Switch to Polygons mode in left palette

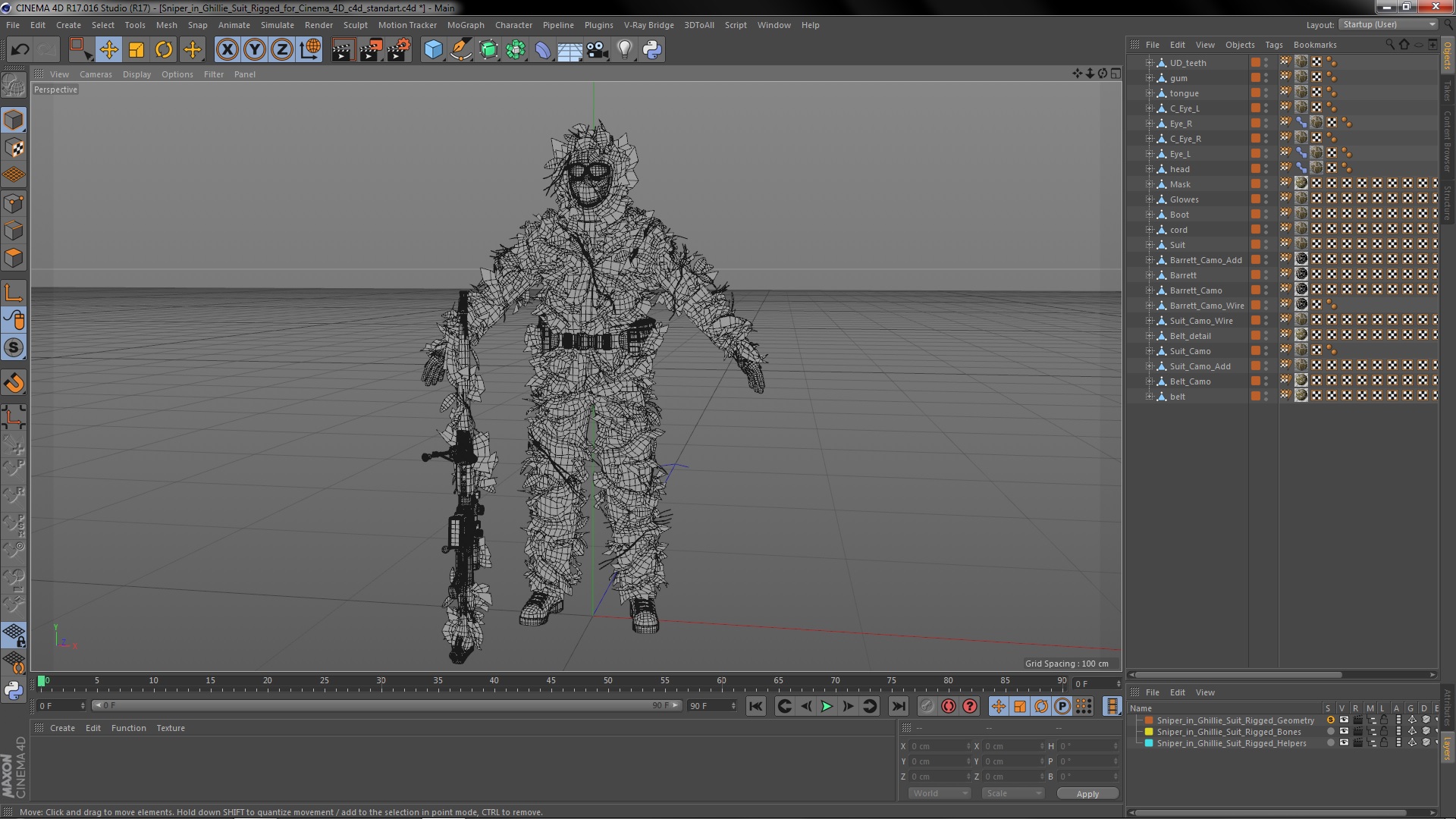tap(14, 258)
